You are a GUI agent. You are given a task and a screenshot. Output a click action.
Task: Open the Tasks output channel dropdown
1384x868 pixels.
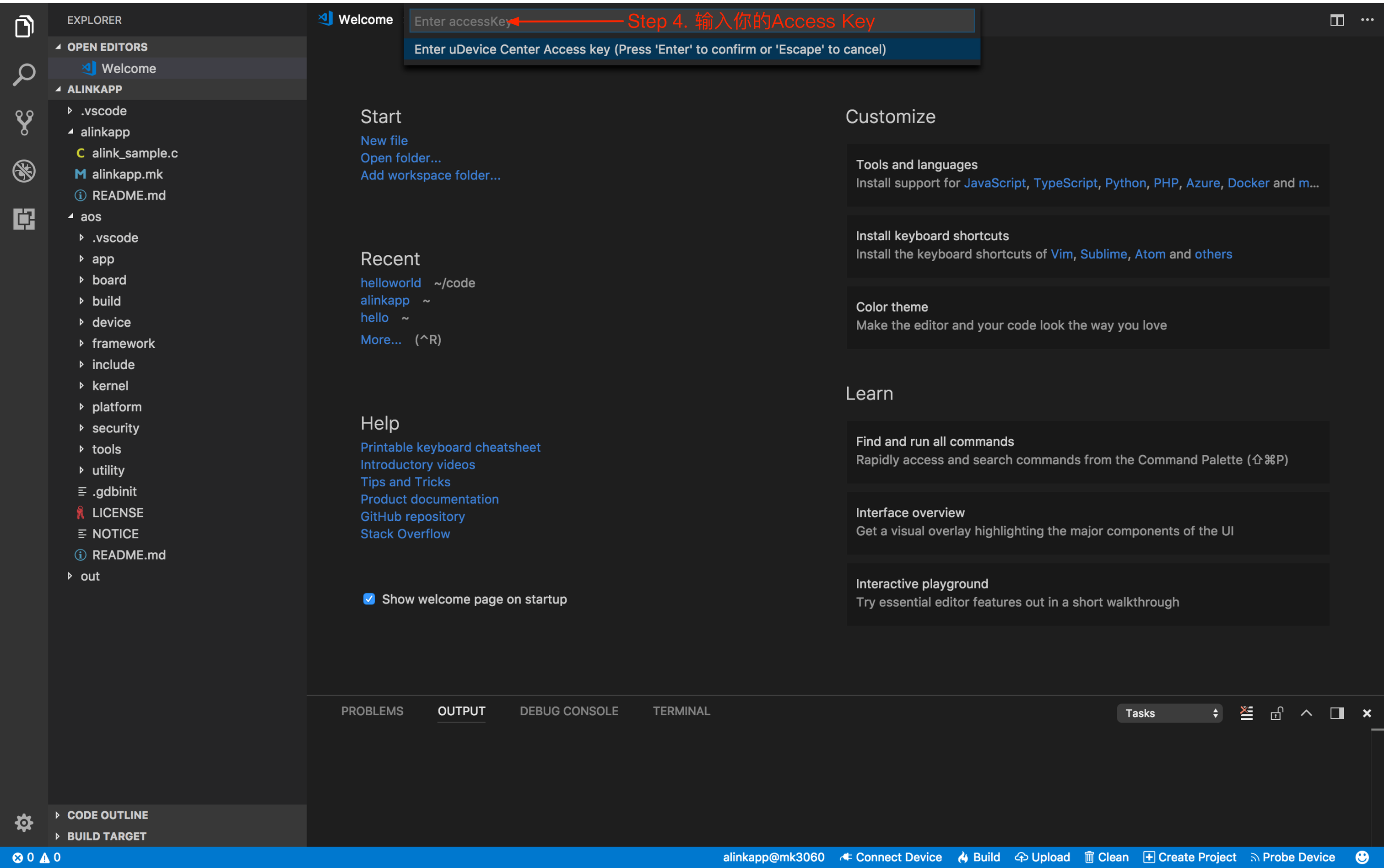pos(1169,713)
